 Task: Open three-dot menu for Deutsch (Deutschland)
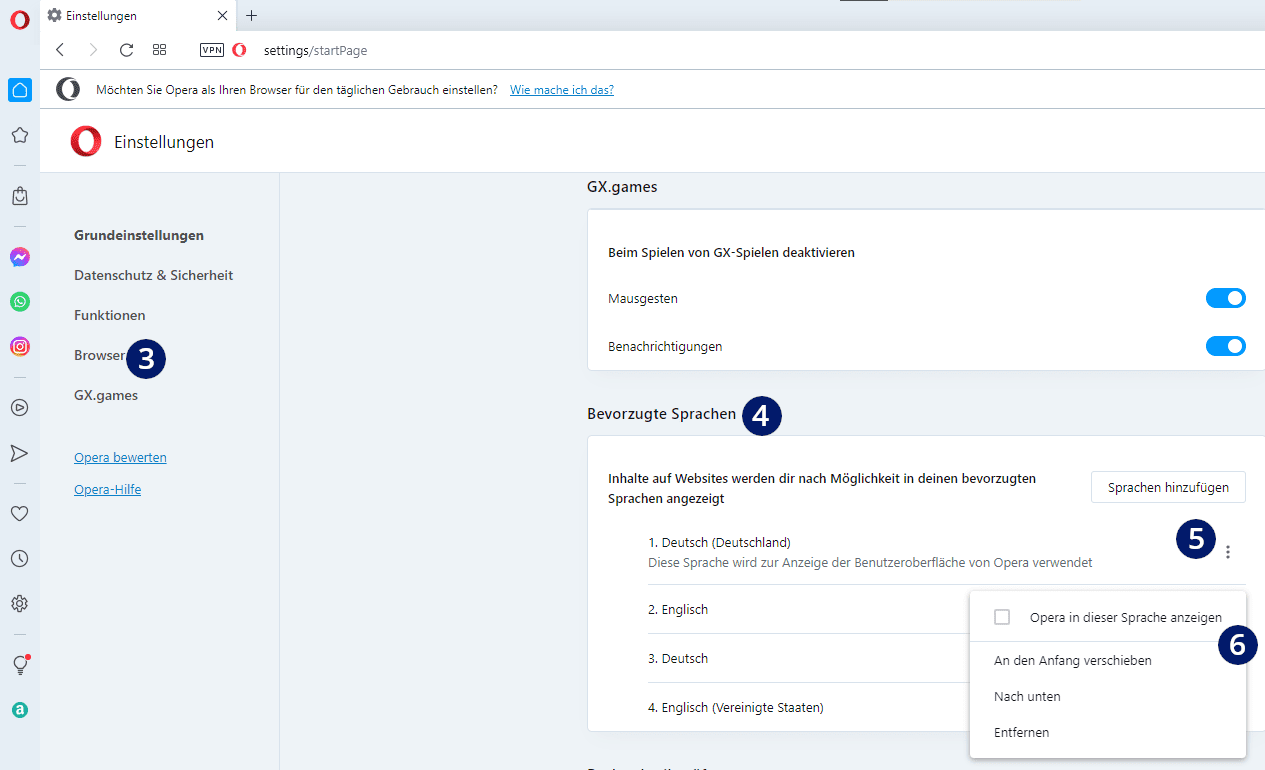point(1228,551)
